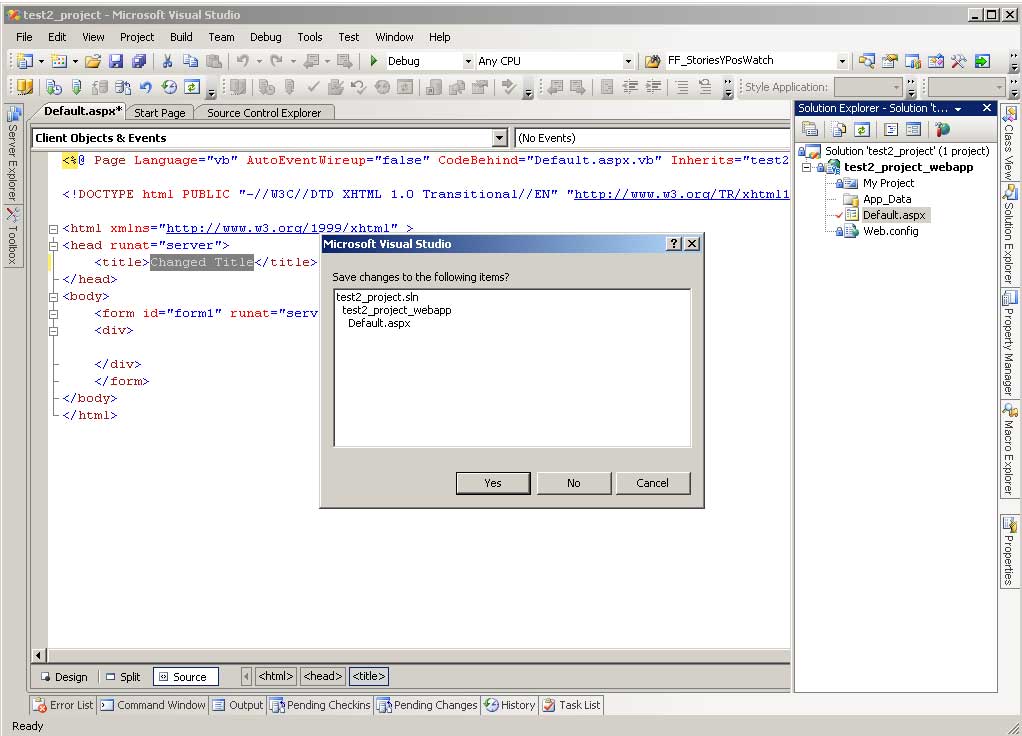Select the <head> tag navigator button
Viewport: 1022px width, 736px height.
point(323,676)
